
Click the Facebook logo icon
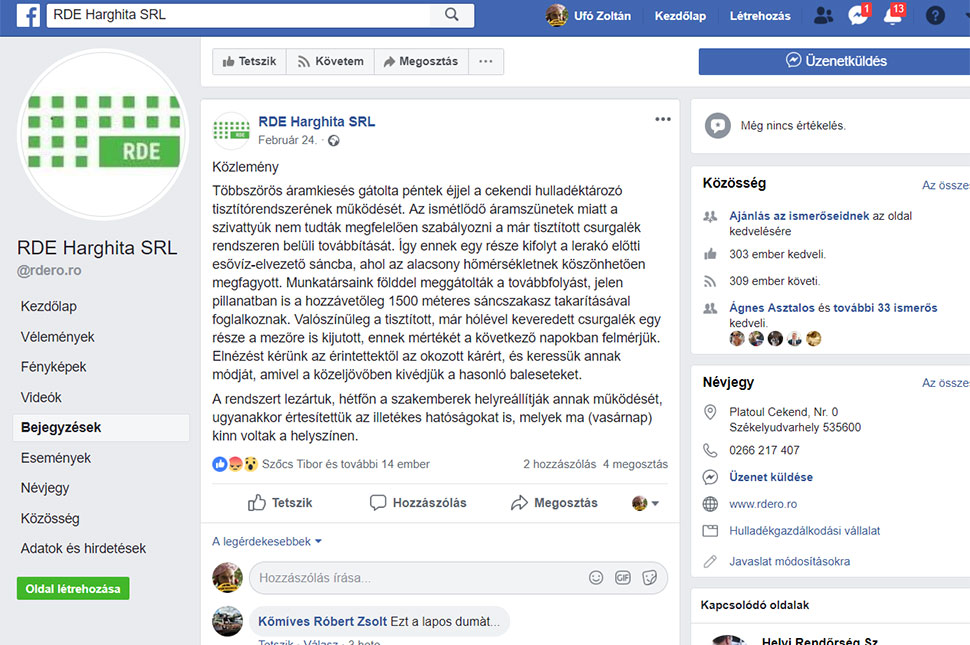click(27, 15)
